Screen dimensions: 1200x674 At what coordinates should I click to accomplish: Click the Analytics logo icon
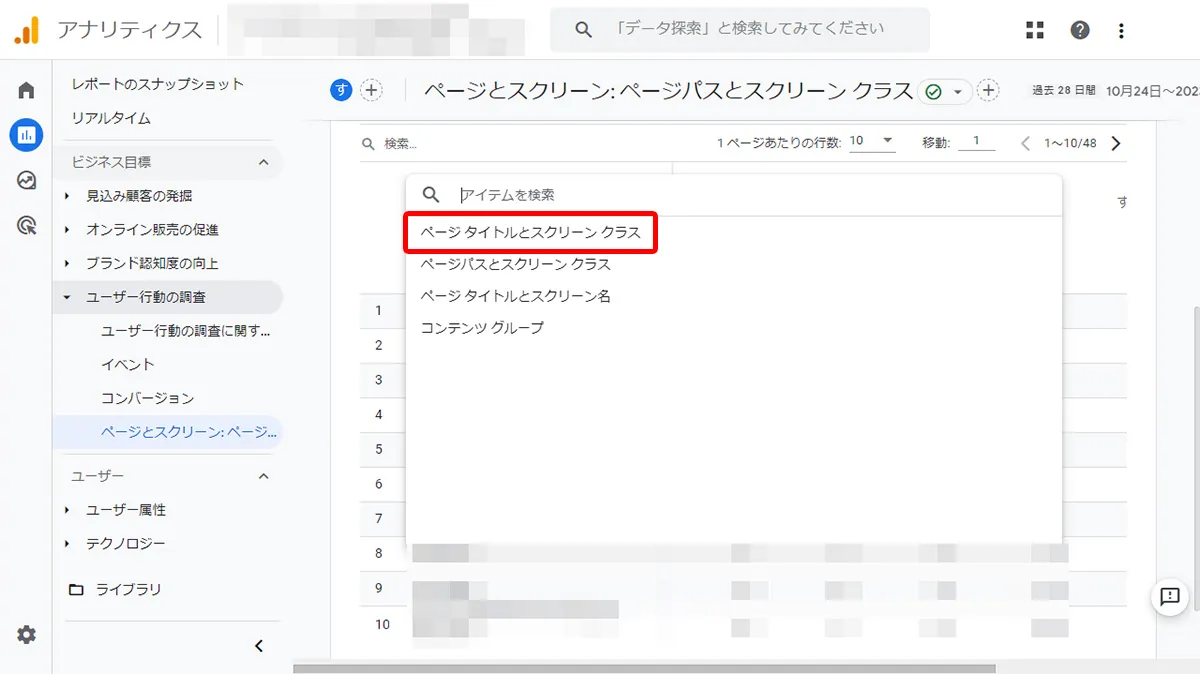pyautogui.click(x=27, y=29)
